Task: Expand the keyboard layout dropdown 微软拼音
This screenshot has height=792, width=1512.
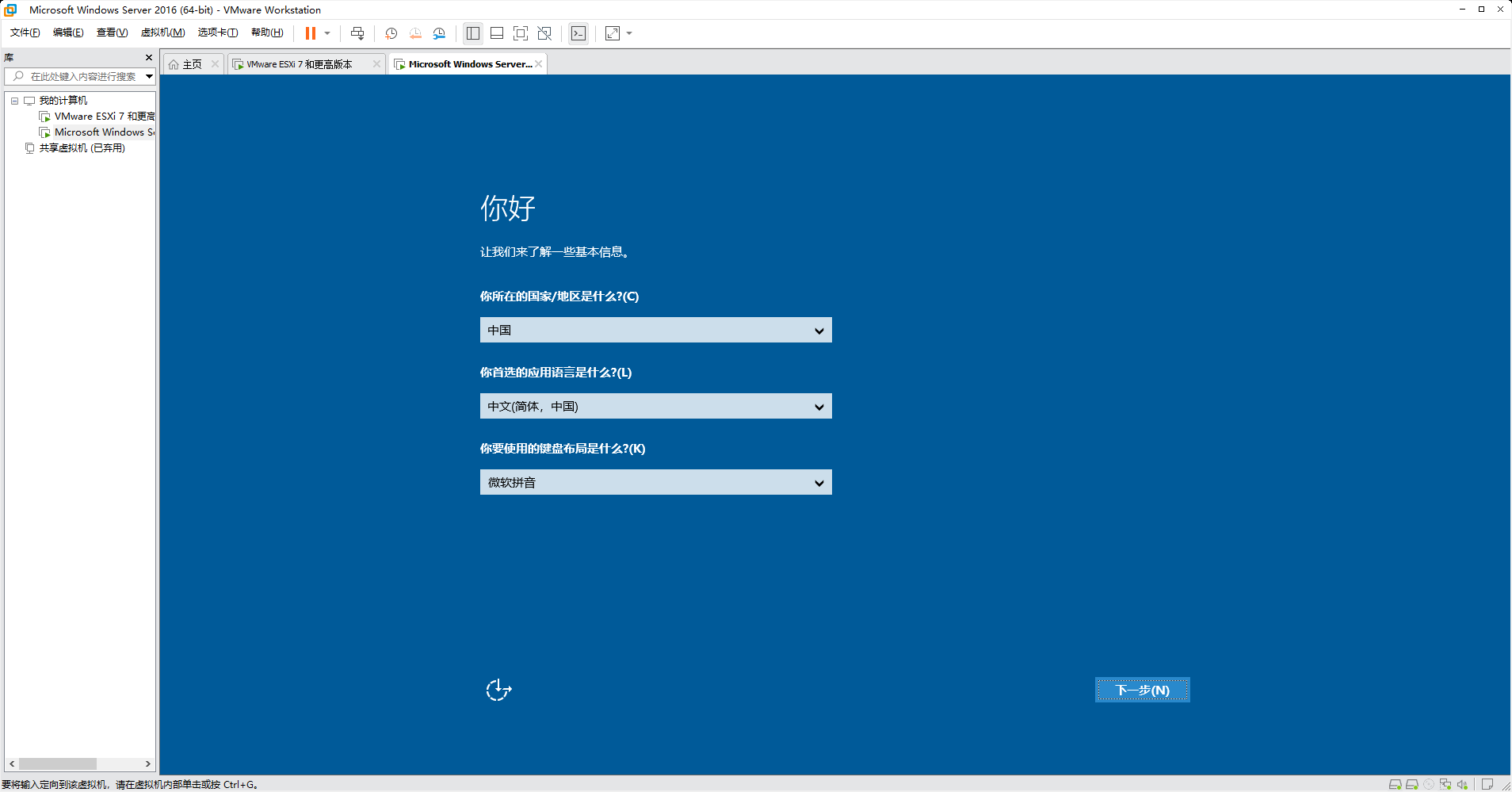Action: tap(655, 482)
